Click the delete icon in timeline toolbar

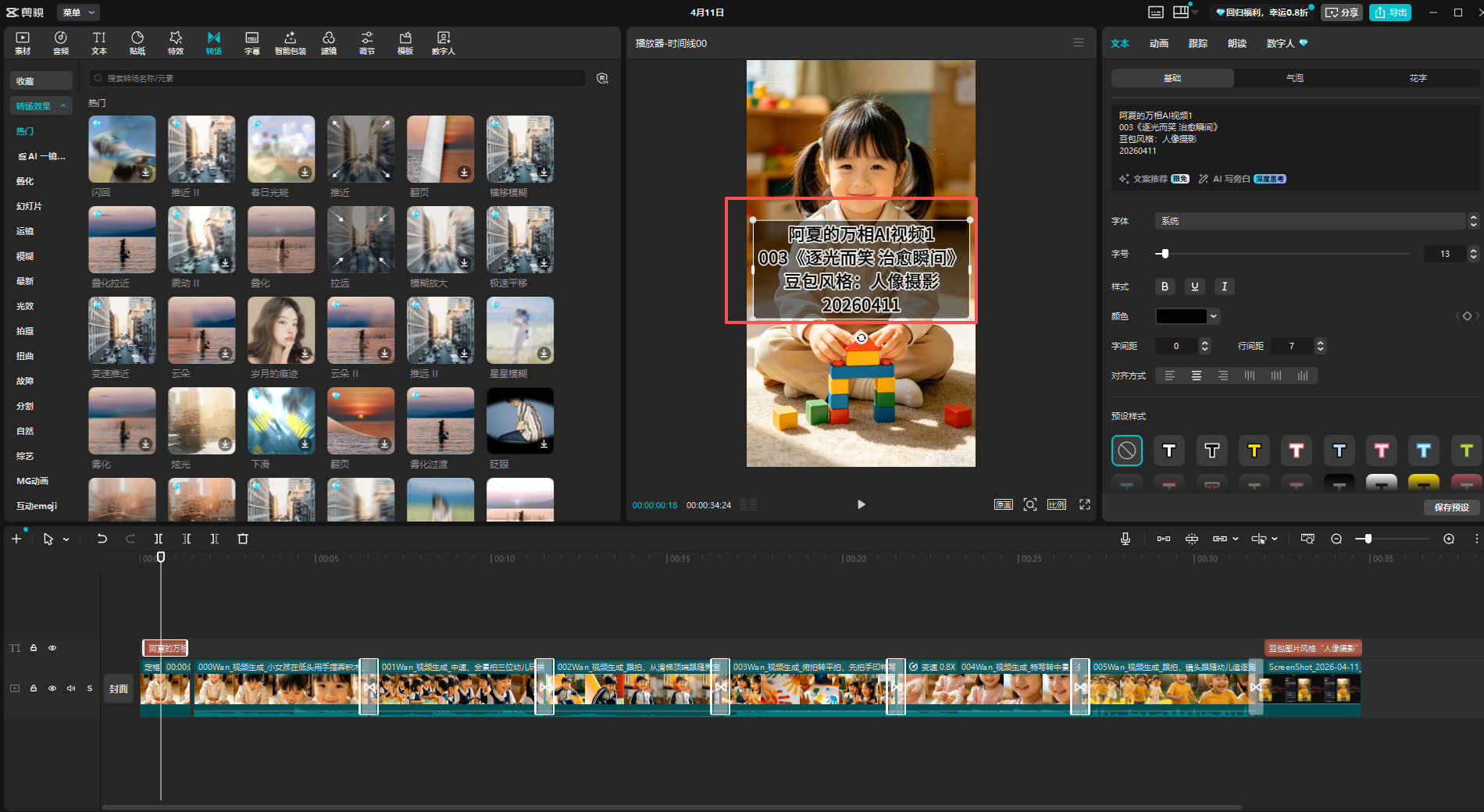(x=243, y=539)
